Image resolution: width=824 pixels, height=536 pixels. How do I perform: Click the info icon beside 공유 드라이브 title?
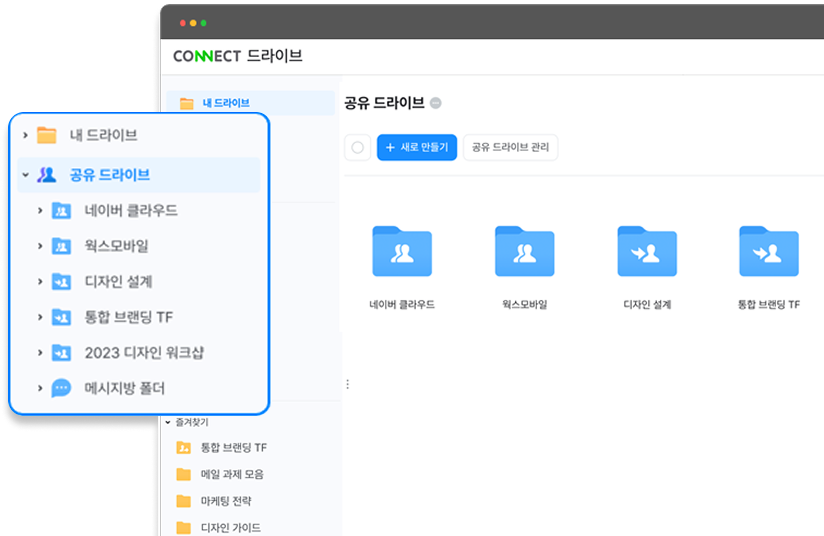click(435, 103)
